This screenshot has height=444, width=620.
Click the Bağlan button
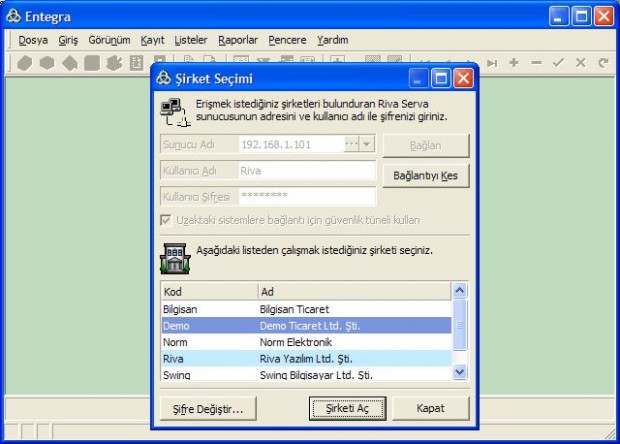(426, 145)
